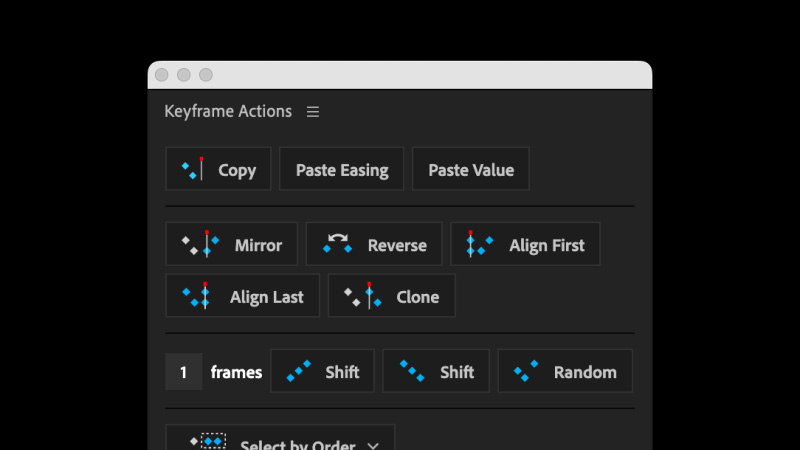
Task: Click the ascending Shift keyframes icon
Action: click(299, 371)
